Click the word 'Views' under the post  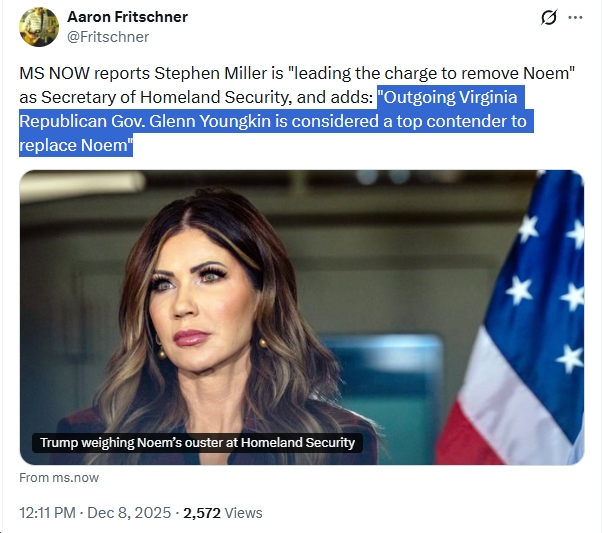244,513
